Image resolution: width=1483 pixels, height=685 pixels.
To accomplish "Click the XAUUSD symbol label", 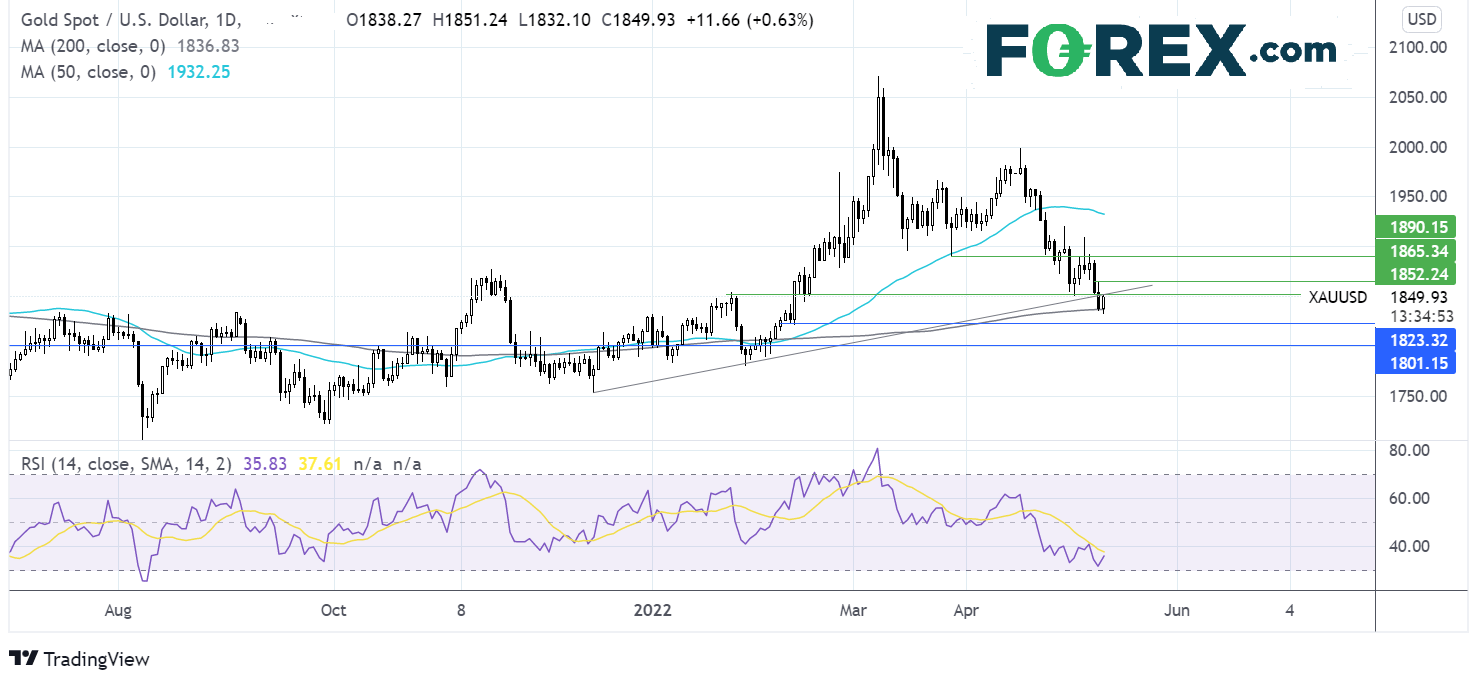I will pos(1339,297).
